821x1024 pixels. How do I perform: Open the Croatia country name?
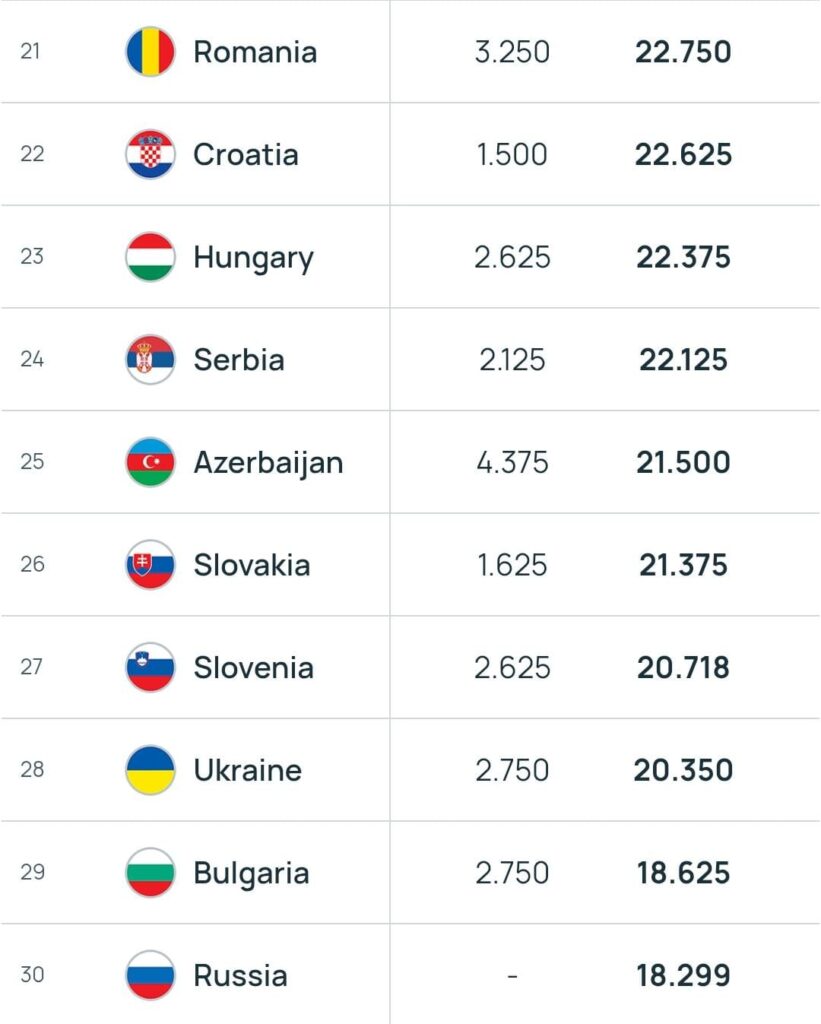click(x=245, y=155)
